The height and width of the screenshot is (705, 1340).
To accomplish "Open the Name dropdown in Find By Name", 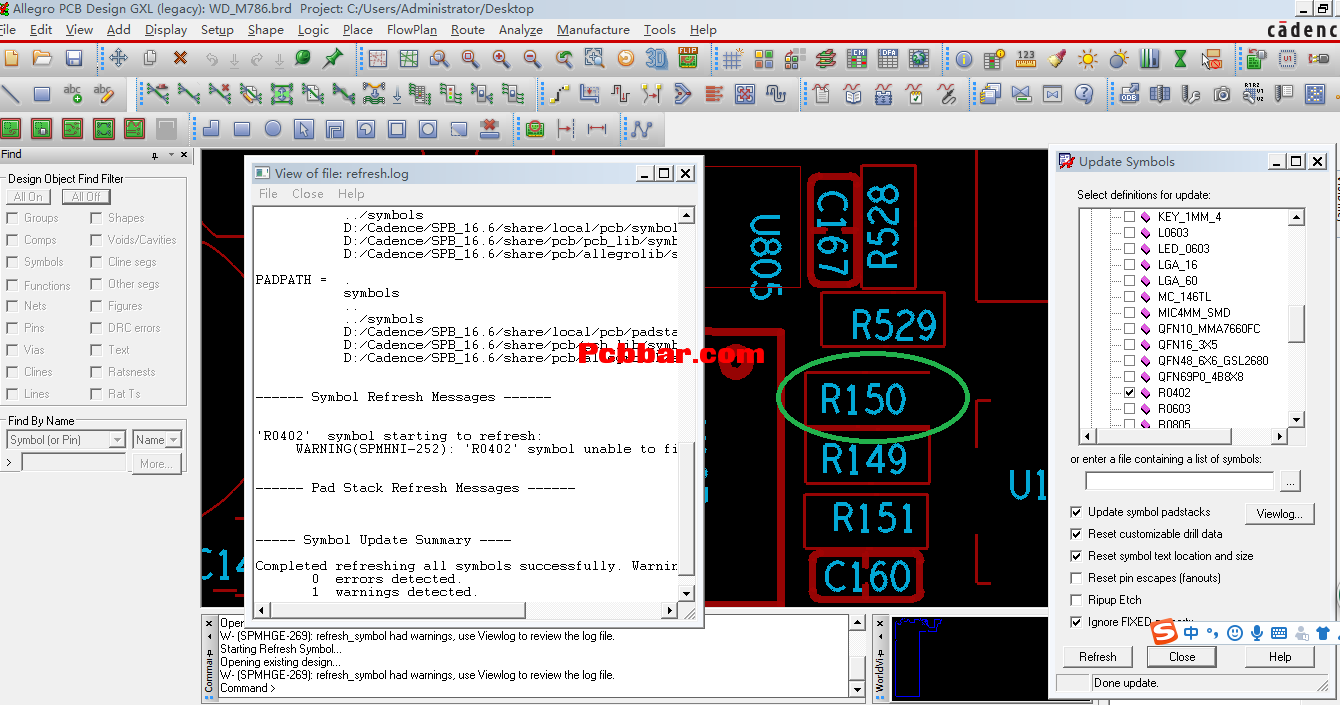I will point(158,440).
